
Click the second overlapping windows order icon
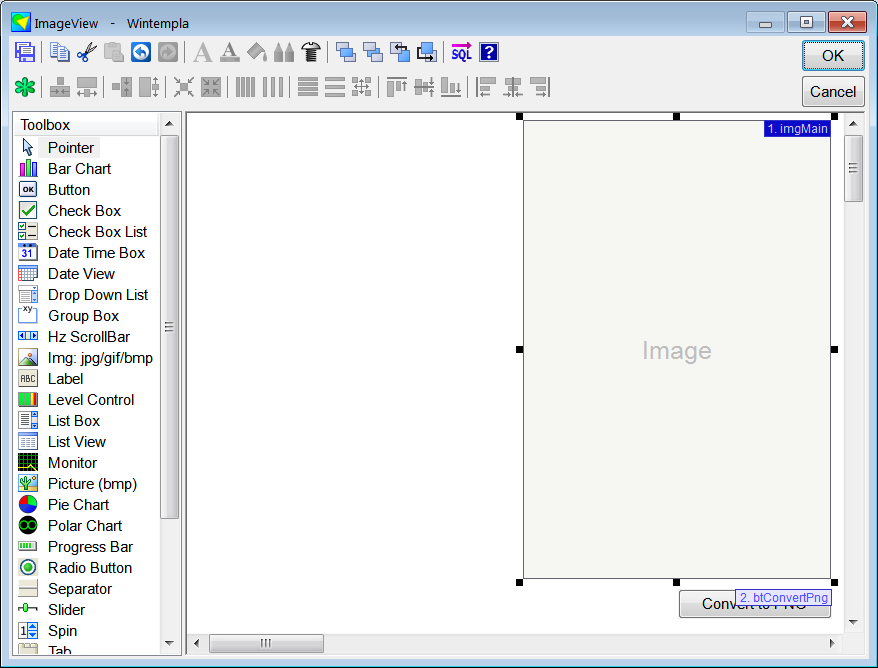373,53
